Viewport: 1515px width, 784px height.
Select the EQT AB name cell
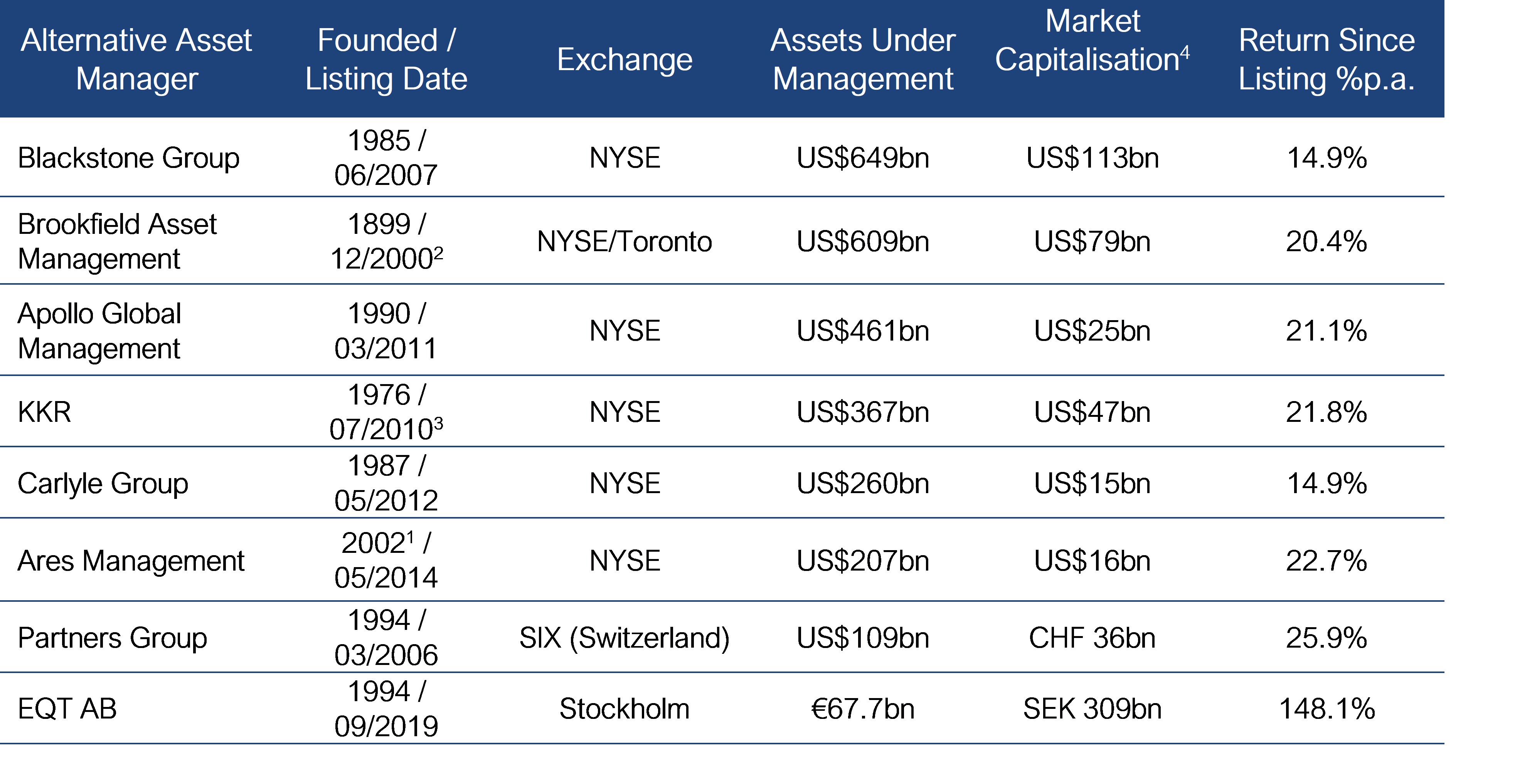tap(67, 709)
